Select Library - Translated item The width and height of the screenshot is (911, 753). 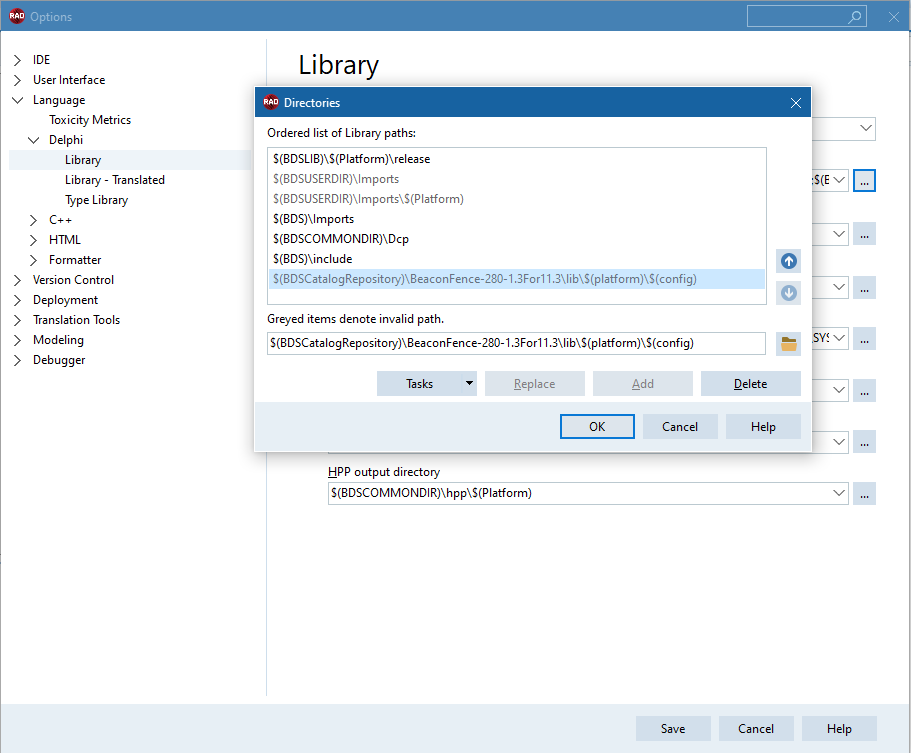[x=115, y=180]
